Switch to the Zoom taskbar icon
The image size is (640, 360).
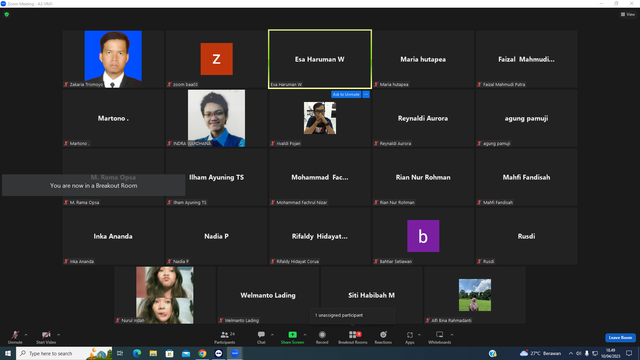235,353
